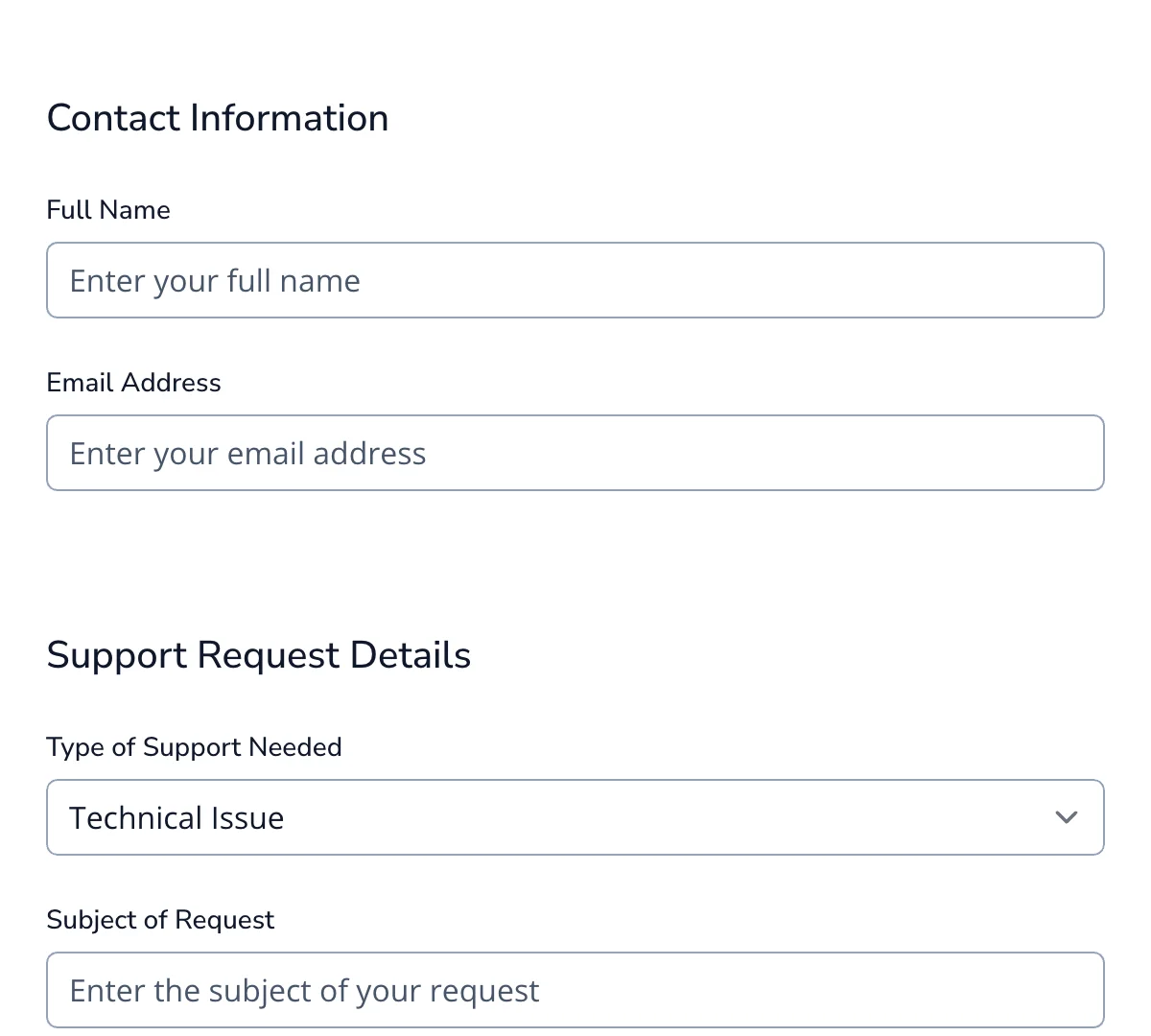Click the Email Address label
Viewport: 1151px width, 1036px height.
(x=133, y=382)
